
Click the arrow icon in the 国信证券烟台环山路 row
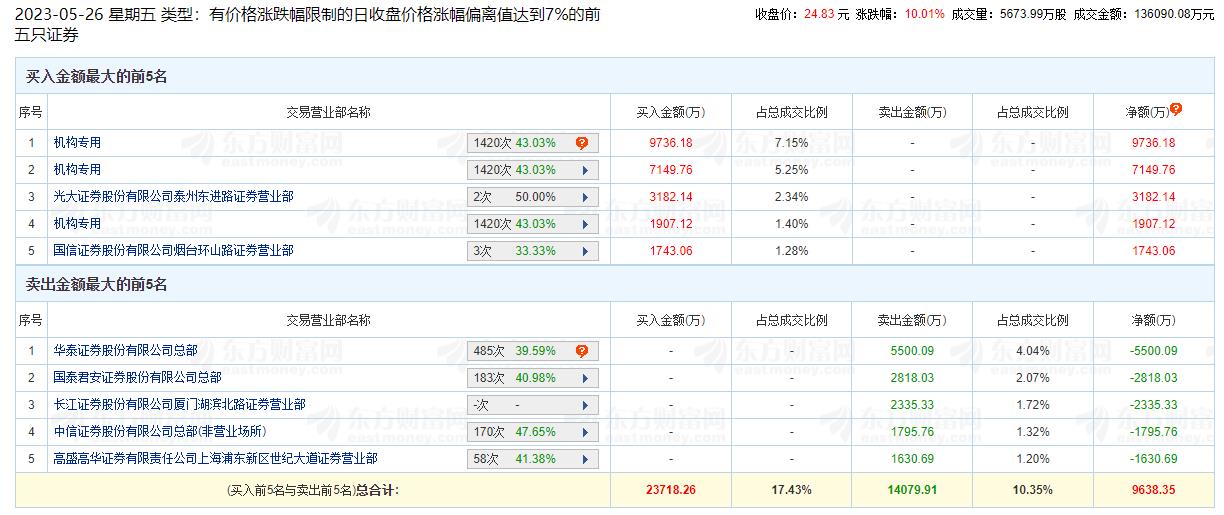click(x=585, y=251)
